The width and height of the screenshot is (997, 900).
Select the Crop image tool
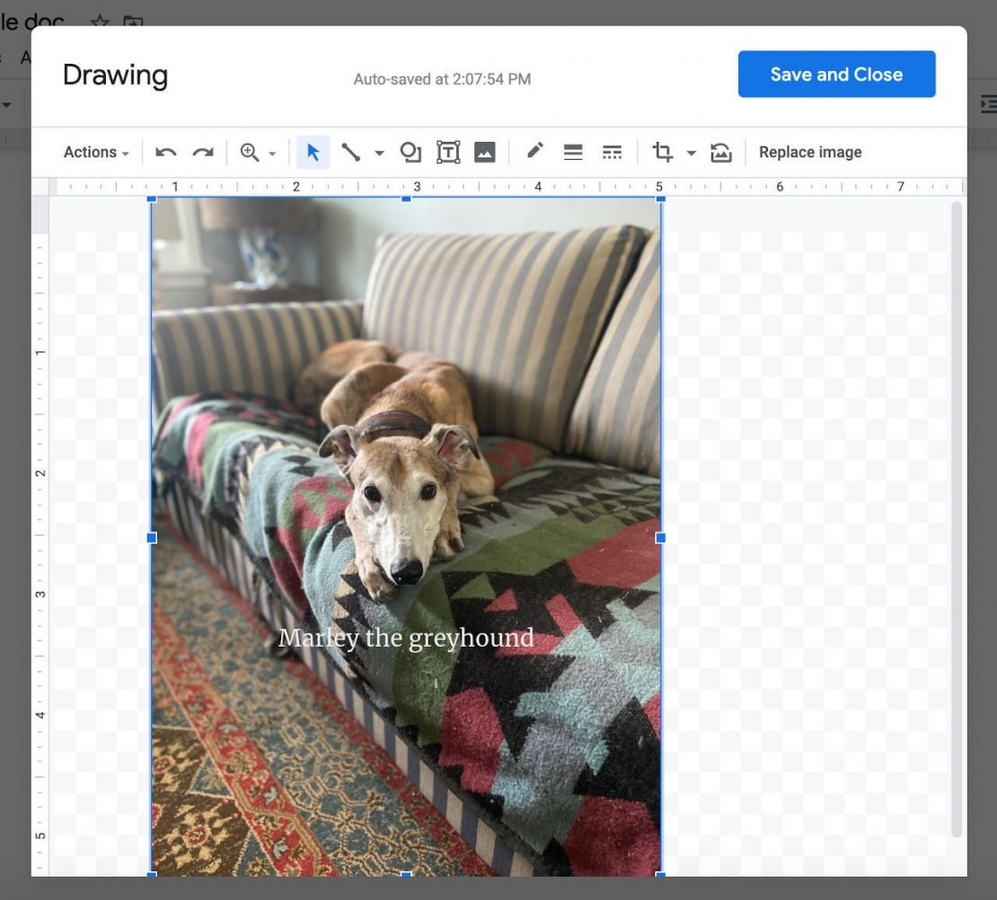(x=661, y=151)
